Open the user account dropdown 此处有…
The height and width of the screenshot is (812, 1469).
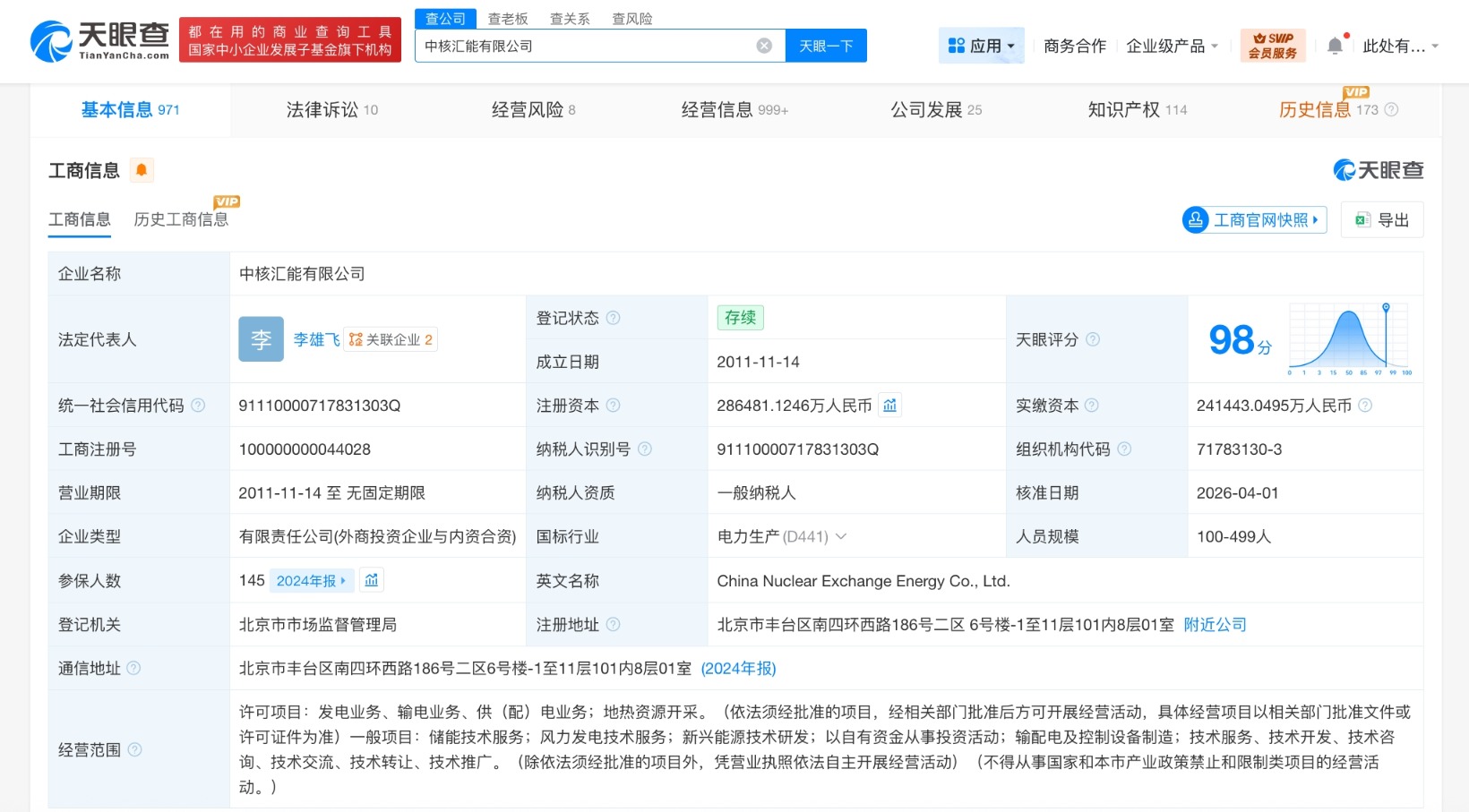pos(1400,46)
